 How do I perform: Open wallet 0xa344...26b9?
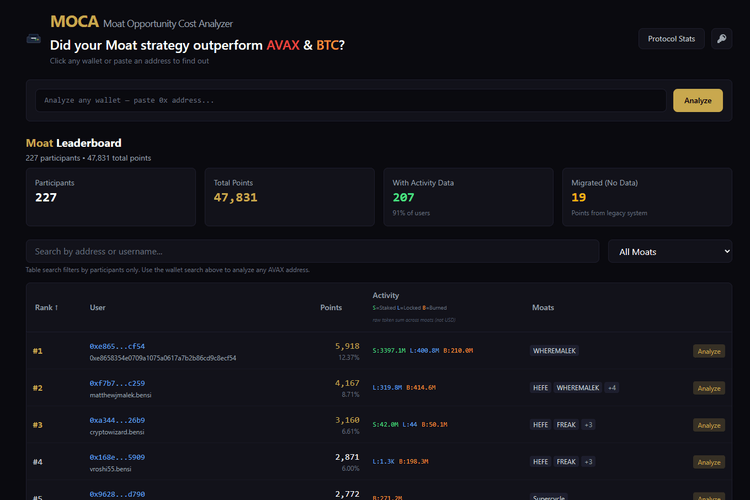[117, 420]
